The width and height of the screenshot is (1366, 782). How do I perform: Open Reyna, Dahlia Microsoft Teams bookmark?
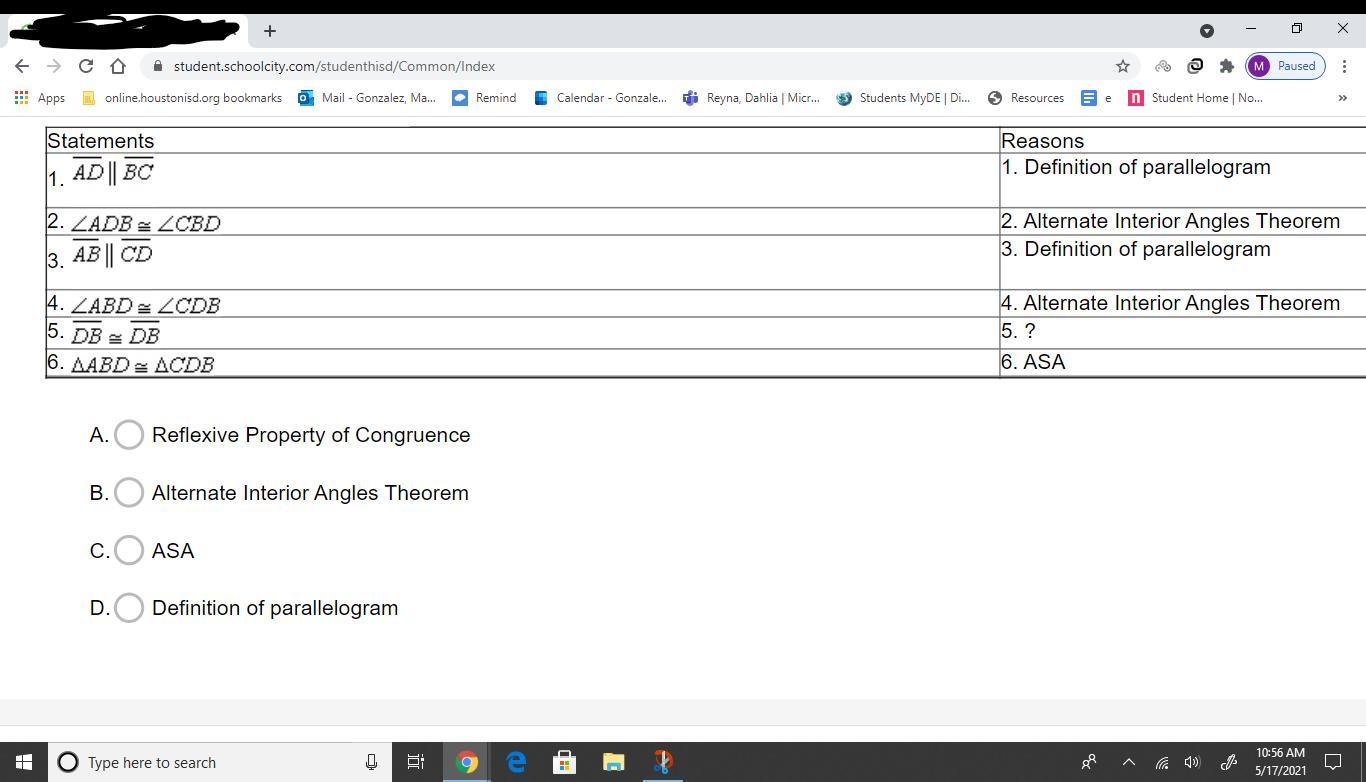pos(751,98)
